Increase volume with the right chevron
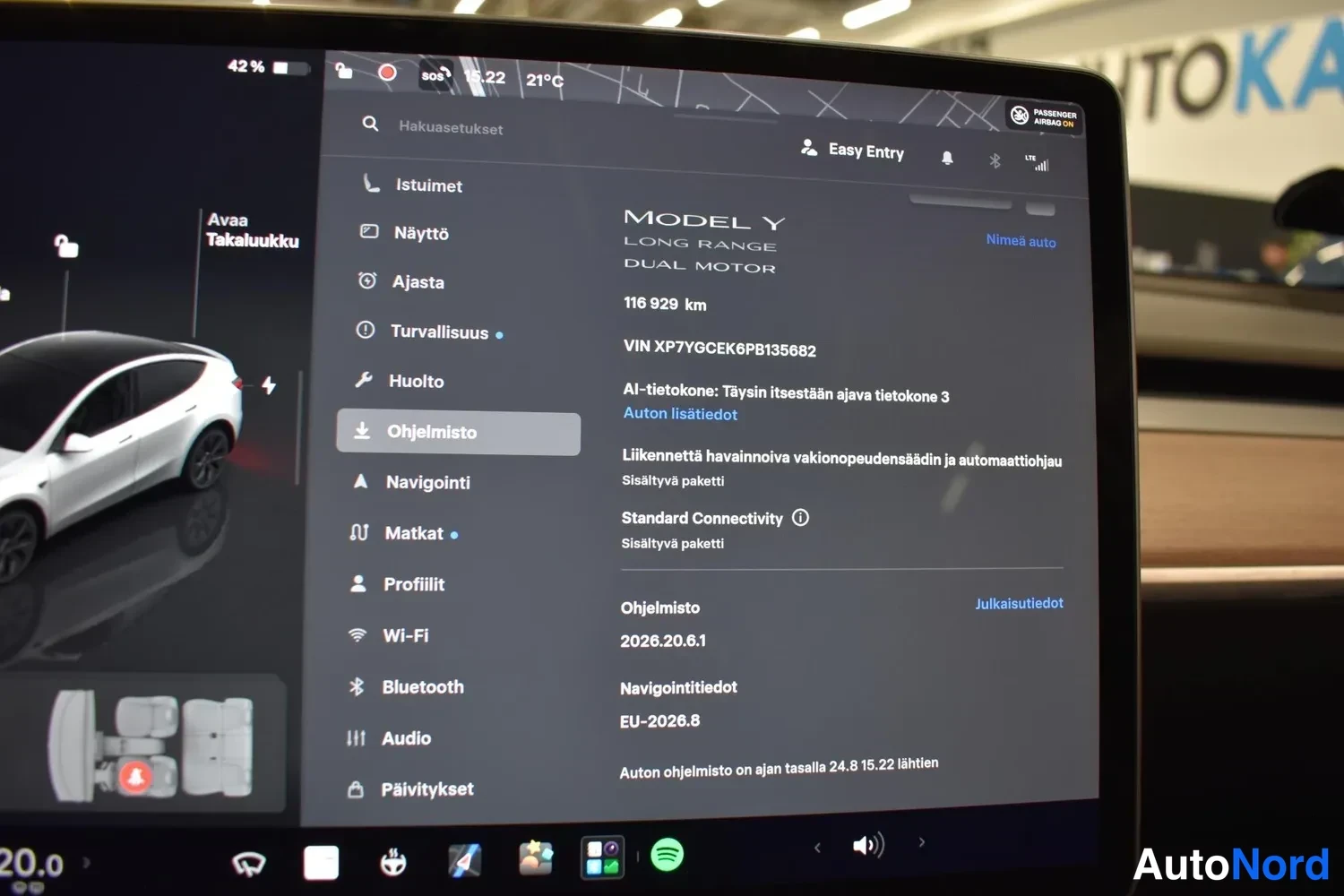Screen dimensions: 1344x896 921,842
